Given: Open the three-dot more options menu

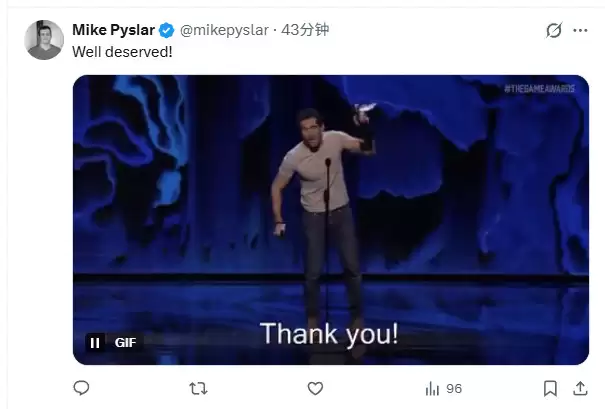Looking at the screenshot, I should click(580, 31).
